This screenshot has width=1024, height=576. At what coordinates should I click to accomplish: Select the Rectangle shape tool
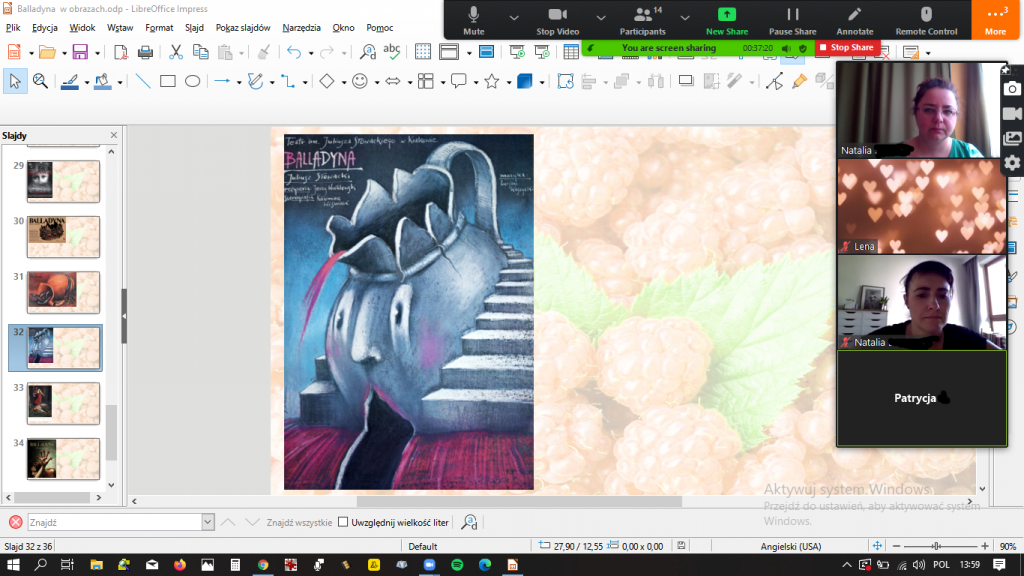coord(168,82)
